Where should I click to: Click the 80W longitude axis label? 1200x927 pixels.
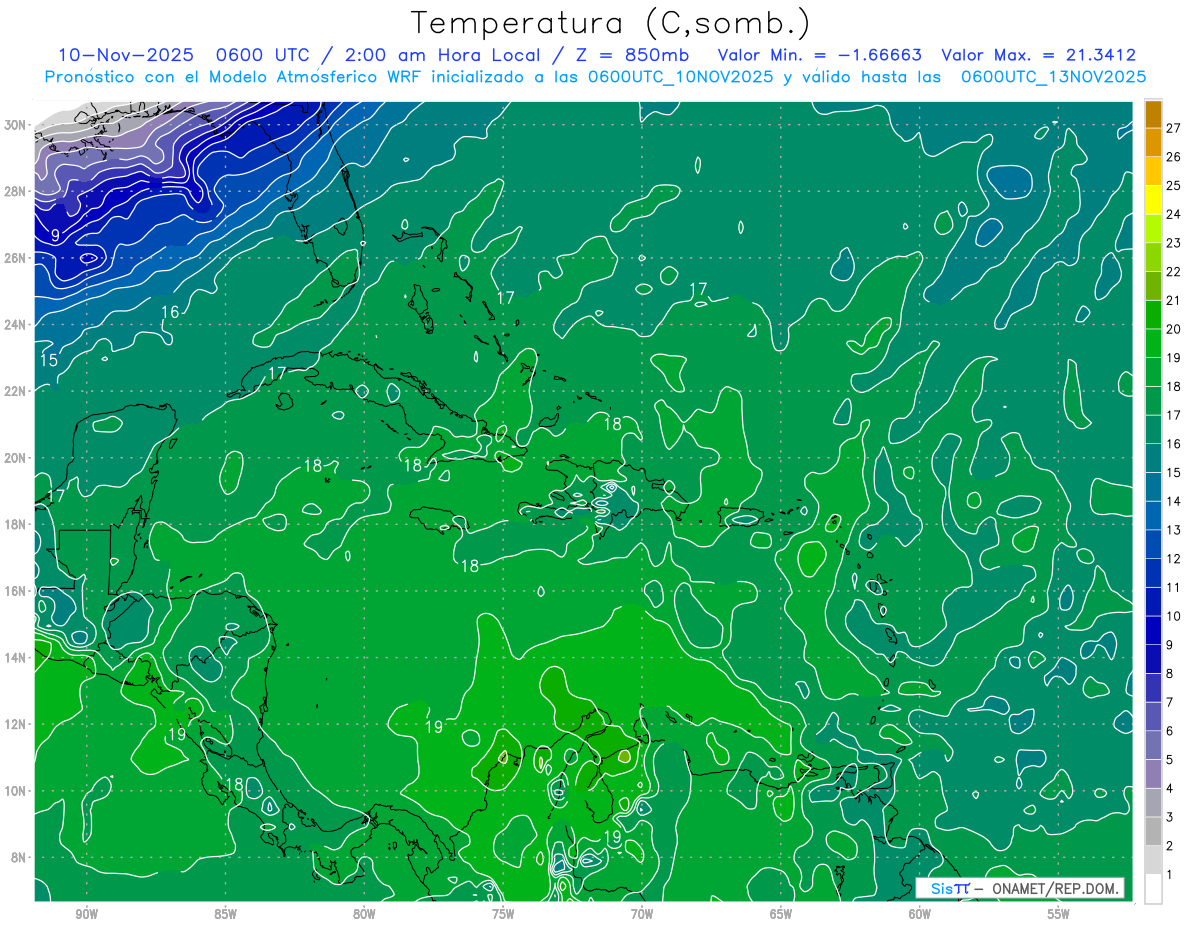(x=364, y=914)
